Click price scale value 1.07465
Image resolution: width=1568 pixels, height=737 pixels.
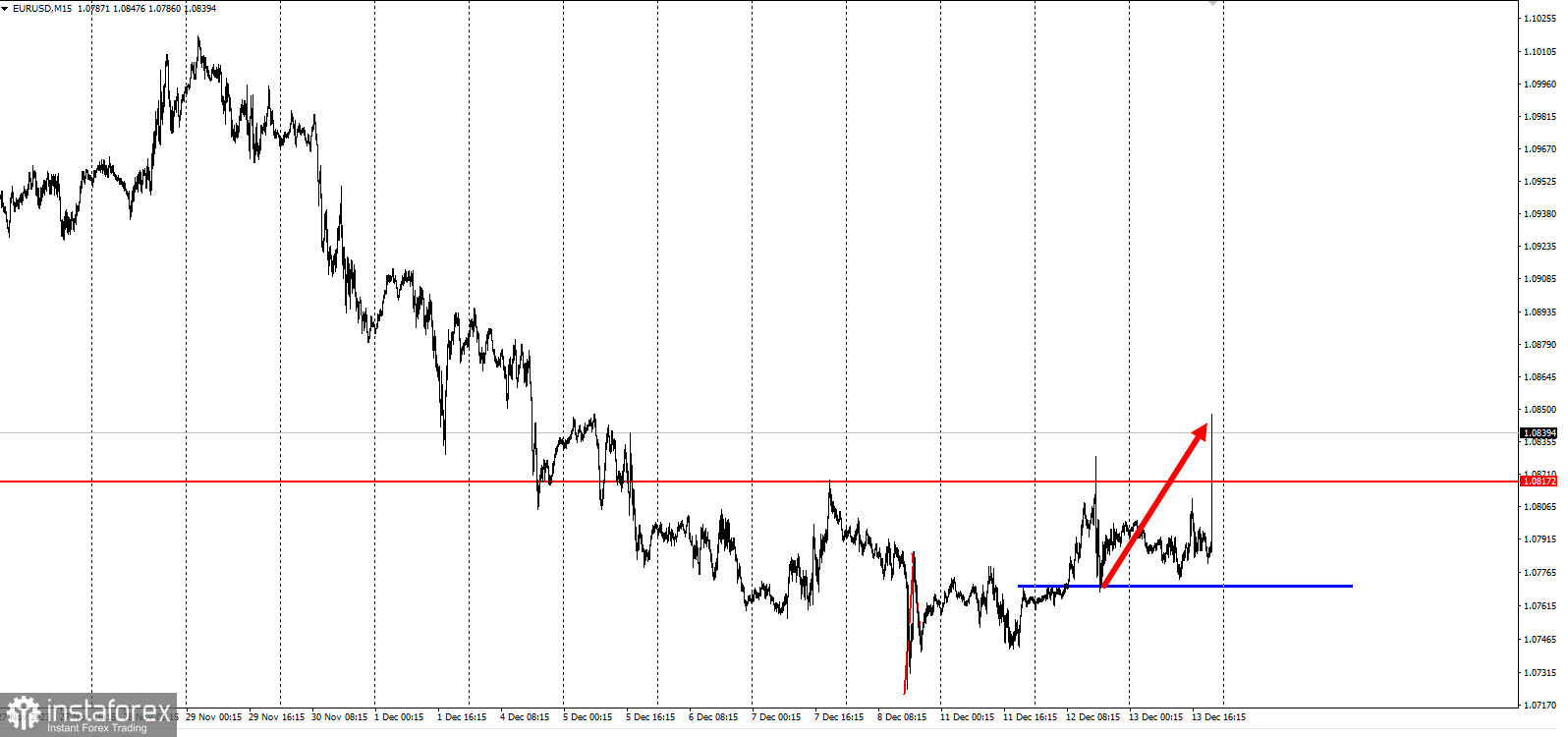click(x=1540, y=639)
